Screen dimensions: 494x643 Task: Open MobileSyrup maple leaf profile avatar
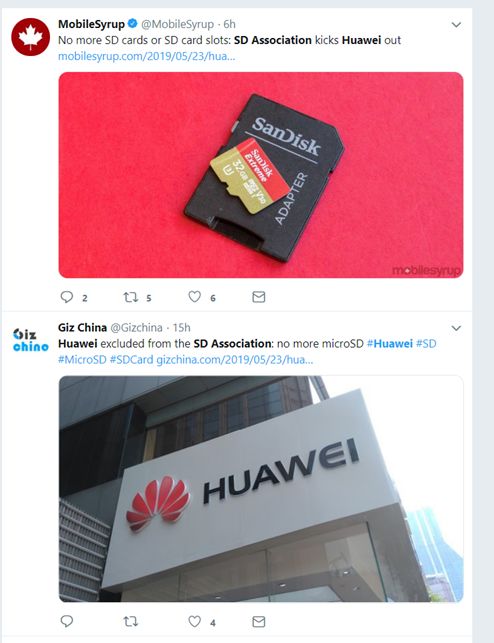[x=31, y=37]
